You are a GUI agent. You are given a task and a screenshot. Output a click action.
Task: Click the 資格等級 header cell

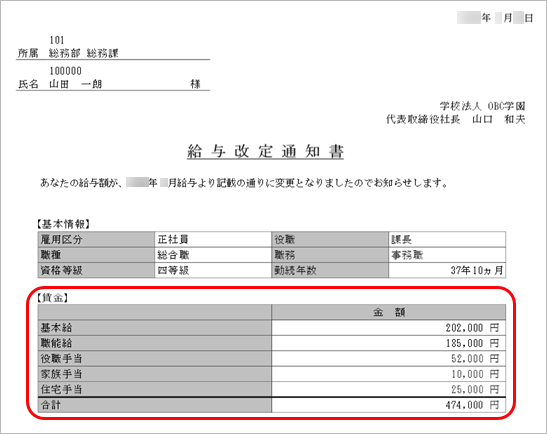click(96, 270)
